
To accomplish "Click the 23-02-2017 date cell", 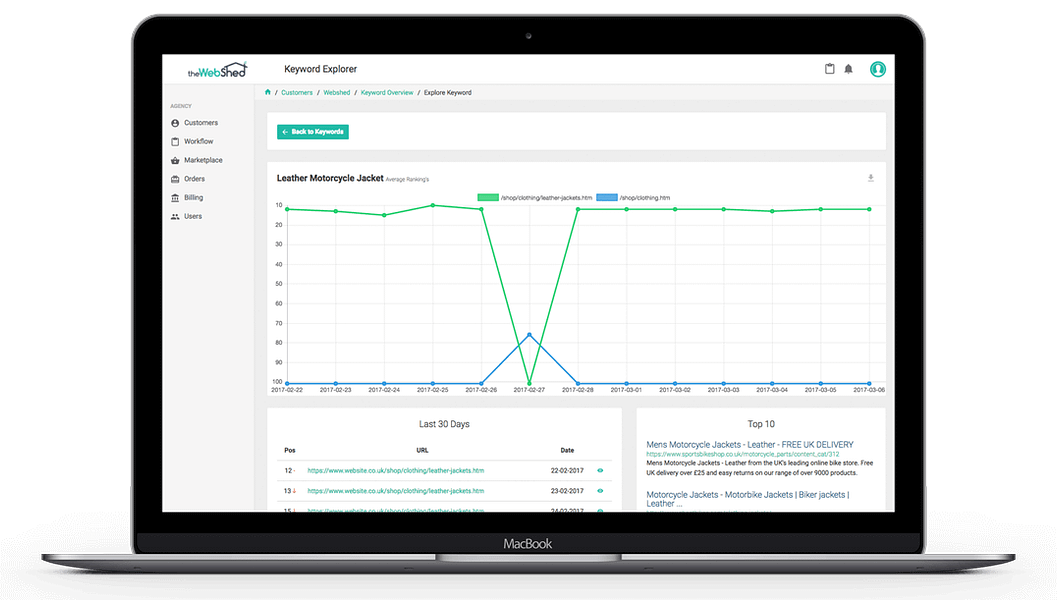I will pos(567,491).
